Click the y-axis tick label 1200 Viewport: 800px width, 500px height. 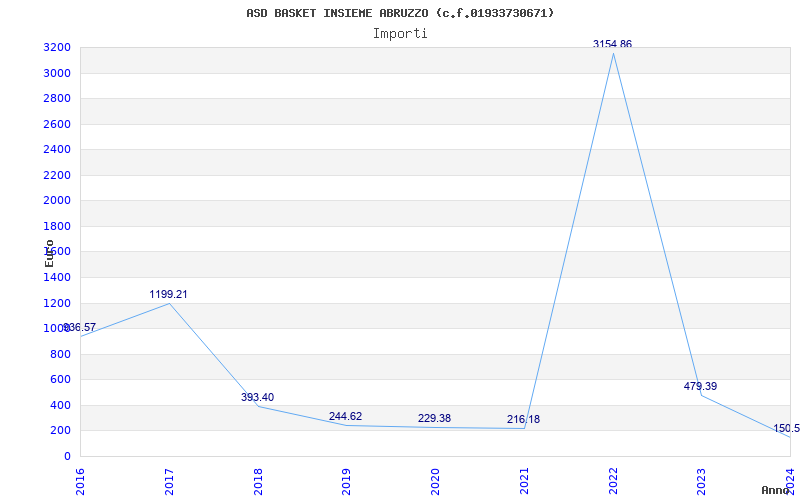(57, 304)
